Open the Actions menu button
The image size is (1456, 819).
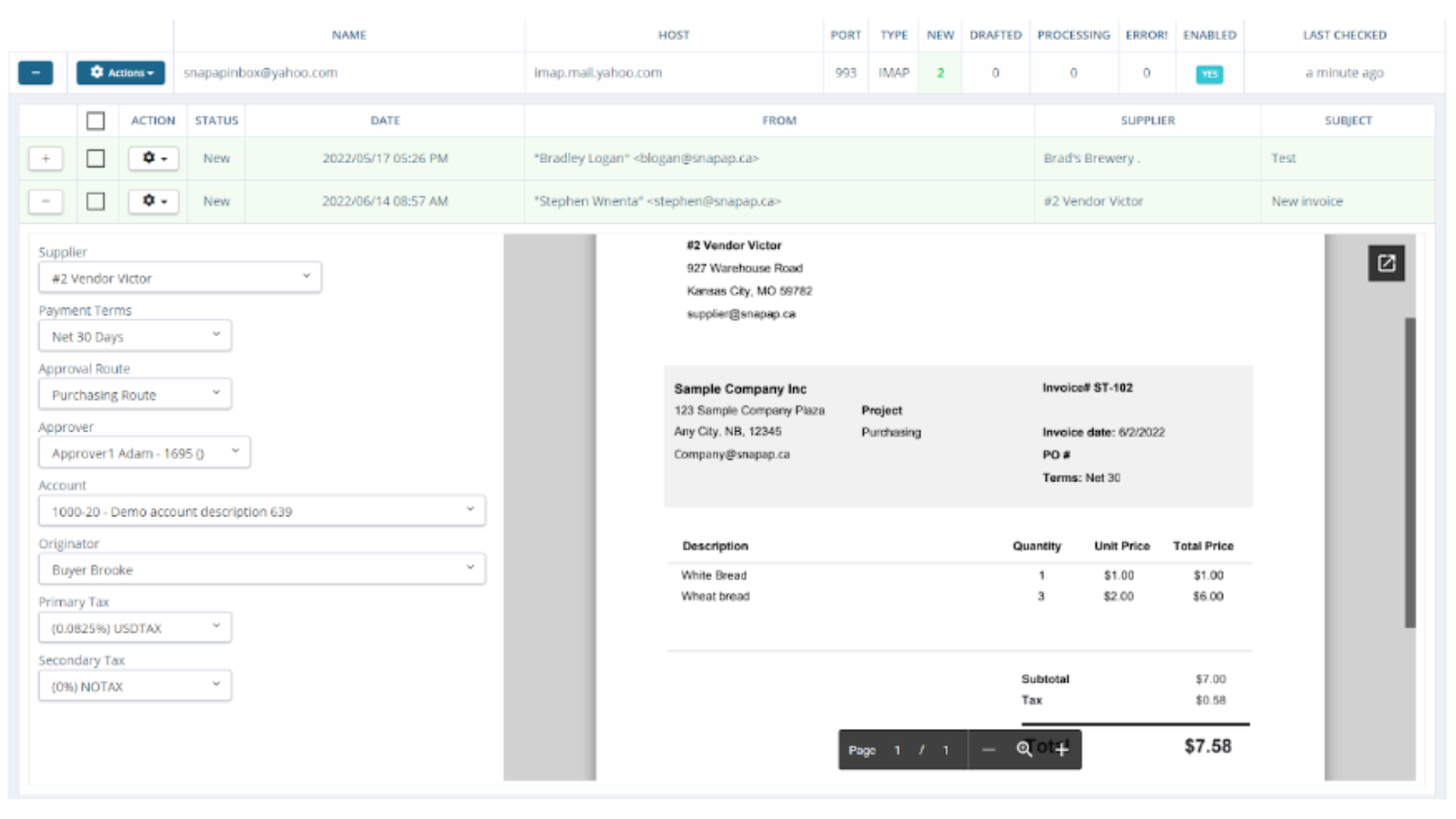tap(121, 73)
